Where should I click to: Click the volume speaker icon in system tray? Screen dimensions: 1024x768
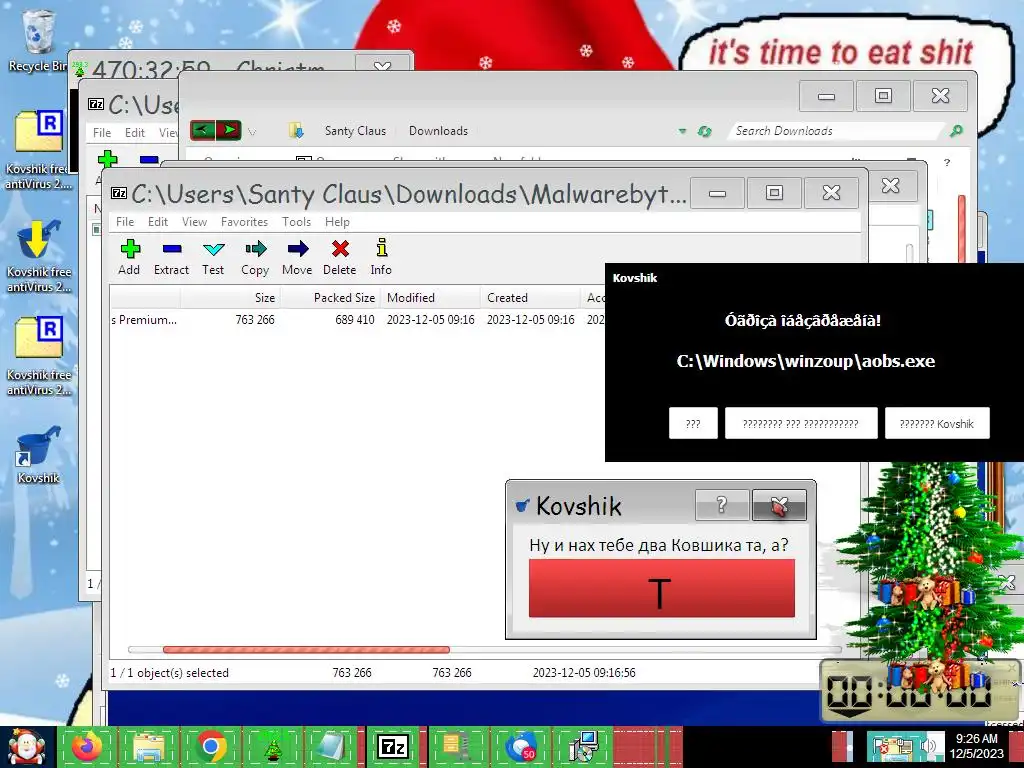pos(927,746)
